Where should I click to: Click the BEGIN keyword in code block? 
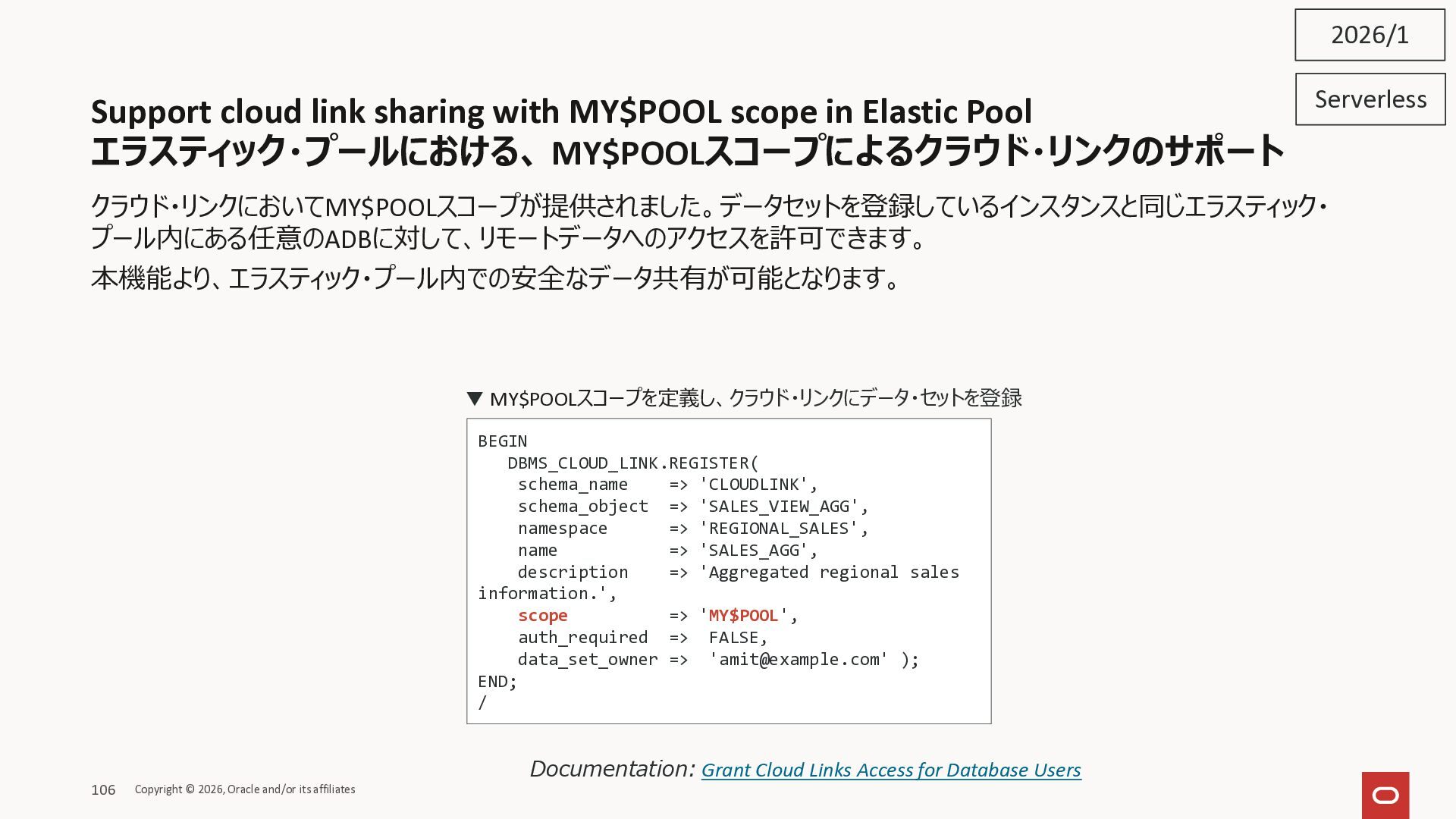point(502,441)
